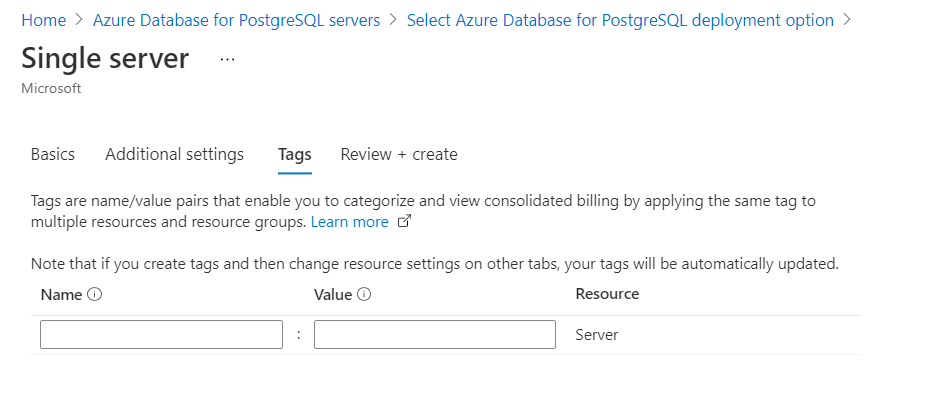
Task: Go to the Review + create tab
Action: 399,155
